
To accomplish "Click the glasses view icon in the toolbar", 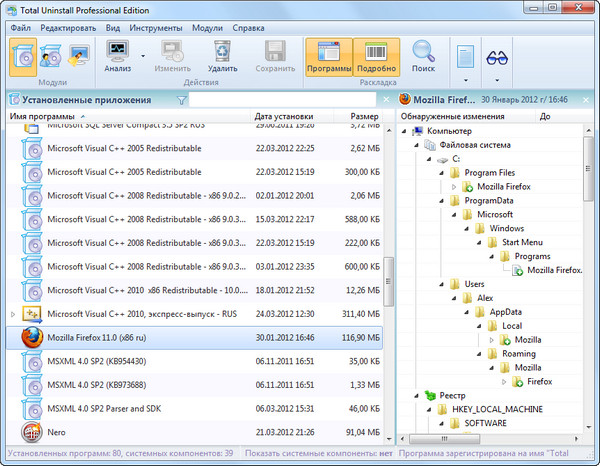I will click(497, 58).
